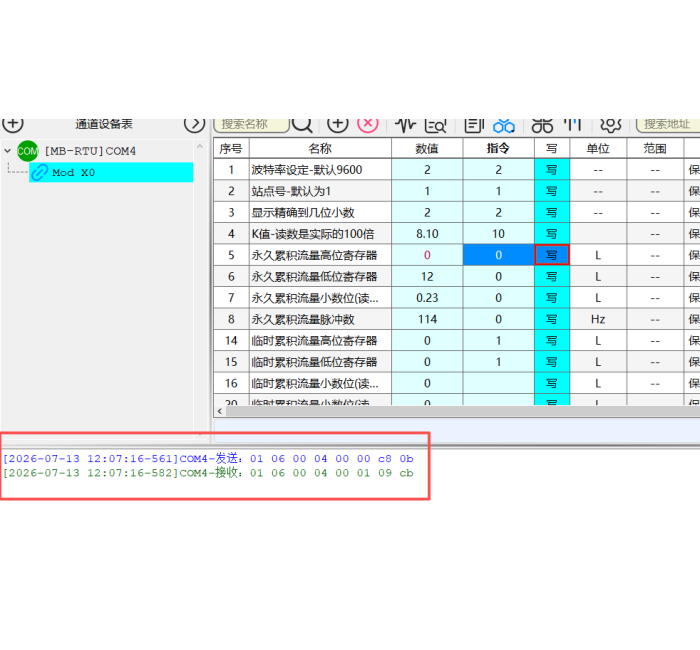
Task: Select the 指令 cell for 波特率设定 row
Action: (x=498, y=170)
